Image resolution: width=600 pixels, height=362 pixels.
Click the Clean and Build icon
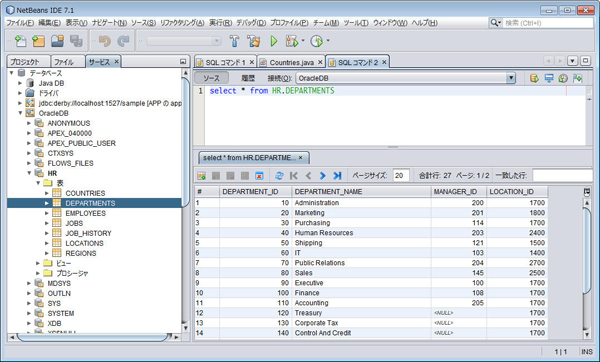253,41
